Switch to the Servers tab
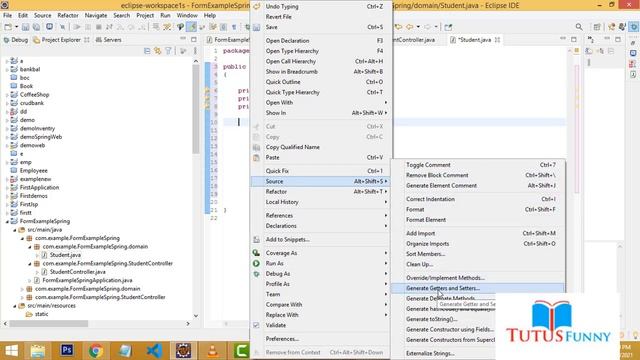Viewport: 640px width, 360px height. [109, 40]
